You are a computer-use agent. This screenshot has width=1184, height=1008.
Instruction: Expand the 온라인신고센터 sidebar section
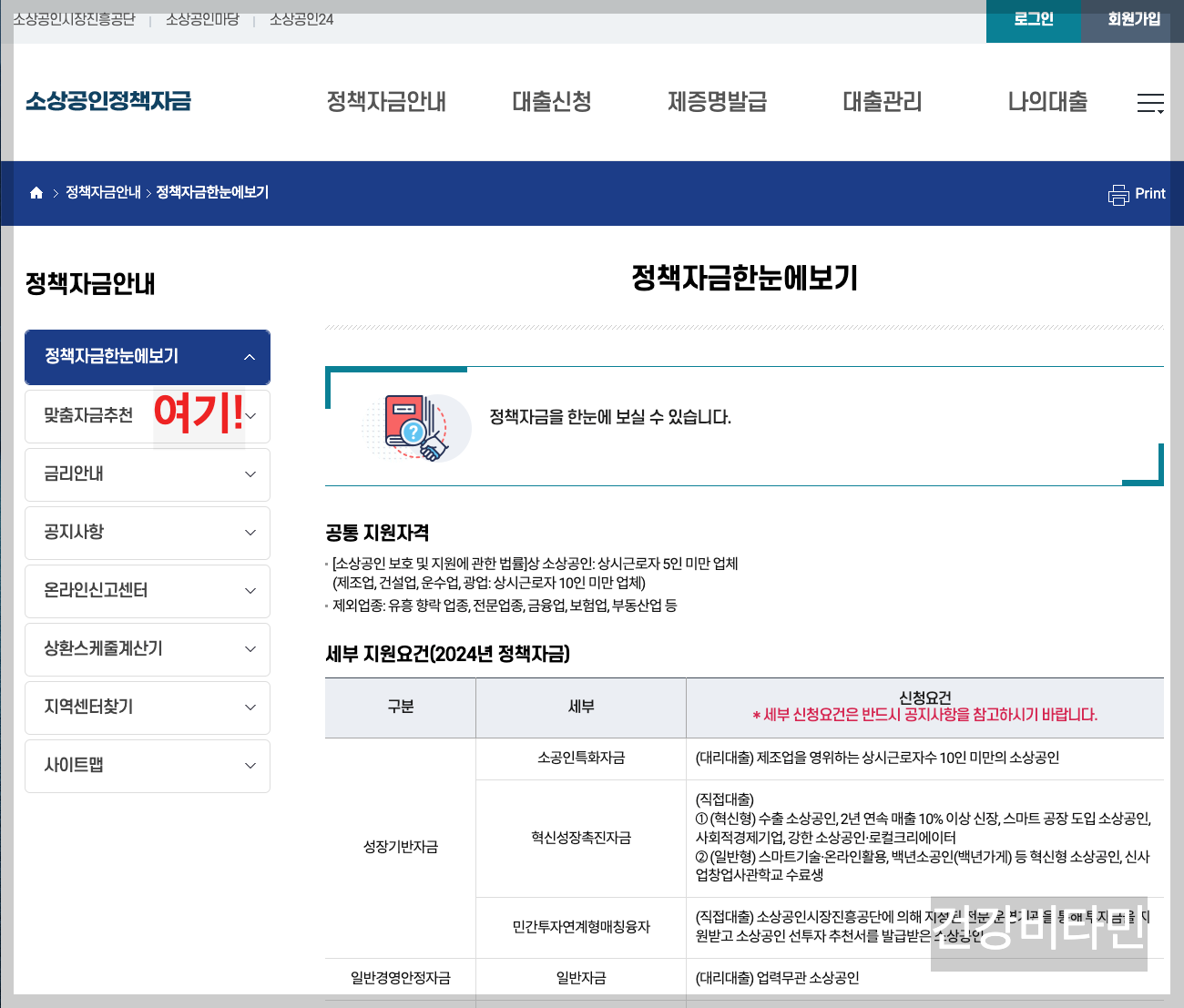(x=147, y=591)
